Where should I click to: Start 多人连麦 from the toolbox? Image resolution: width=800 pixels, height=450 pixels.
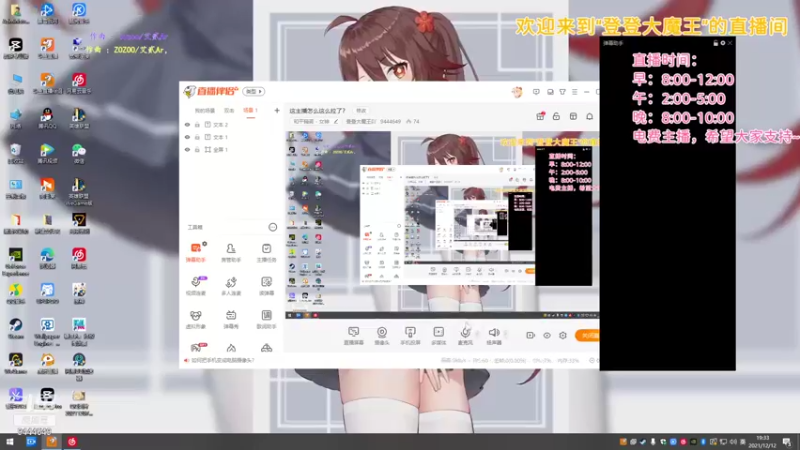231,286
